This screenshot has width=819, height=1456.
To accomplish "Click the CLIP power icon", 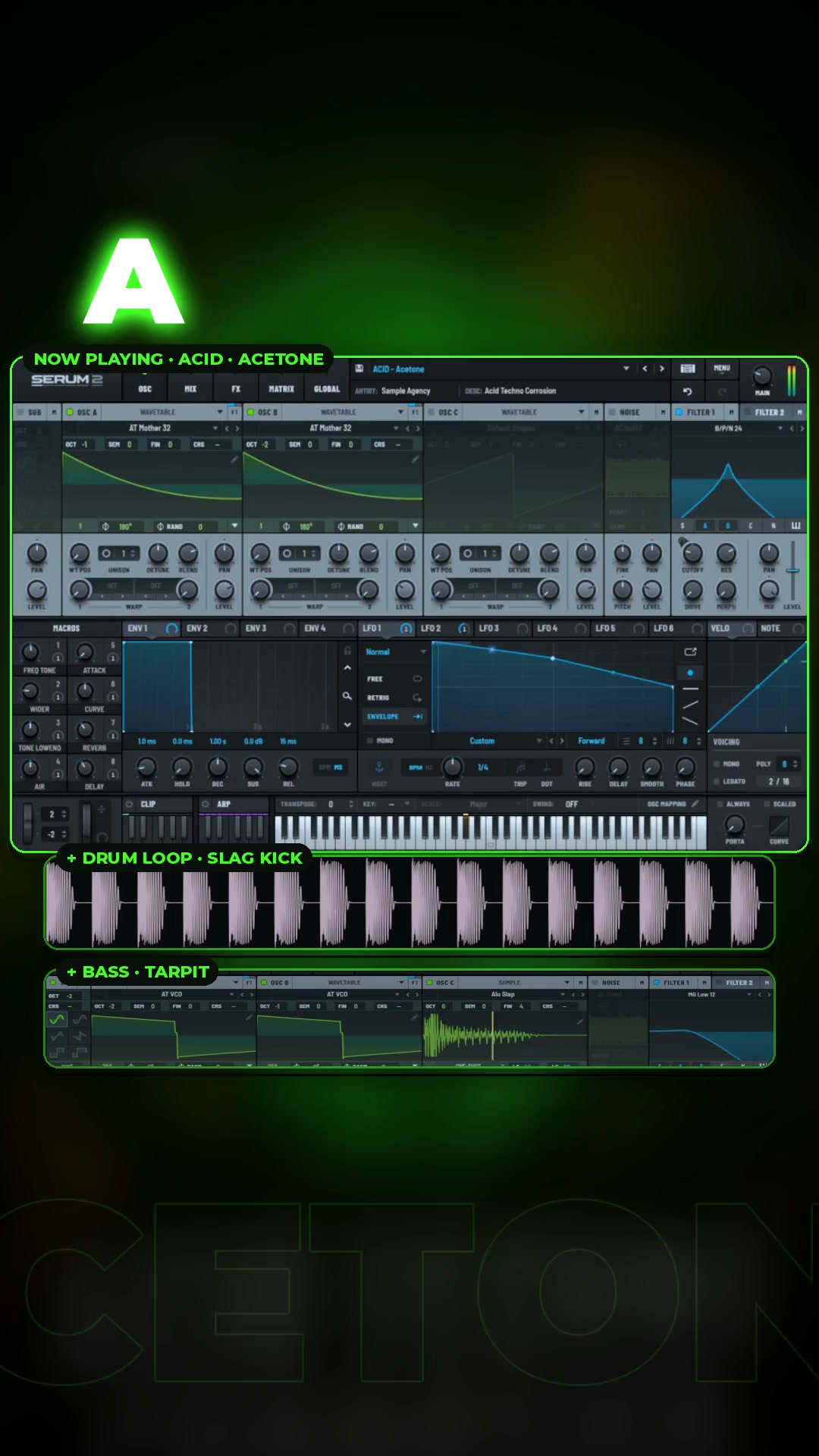I will pyautogui.click(x=129, y=804).
